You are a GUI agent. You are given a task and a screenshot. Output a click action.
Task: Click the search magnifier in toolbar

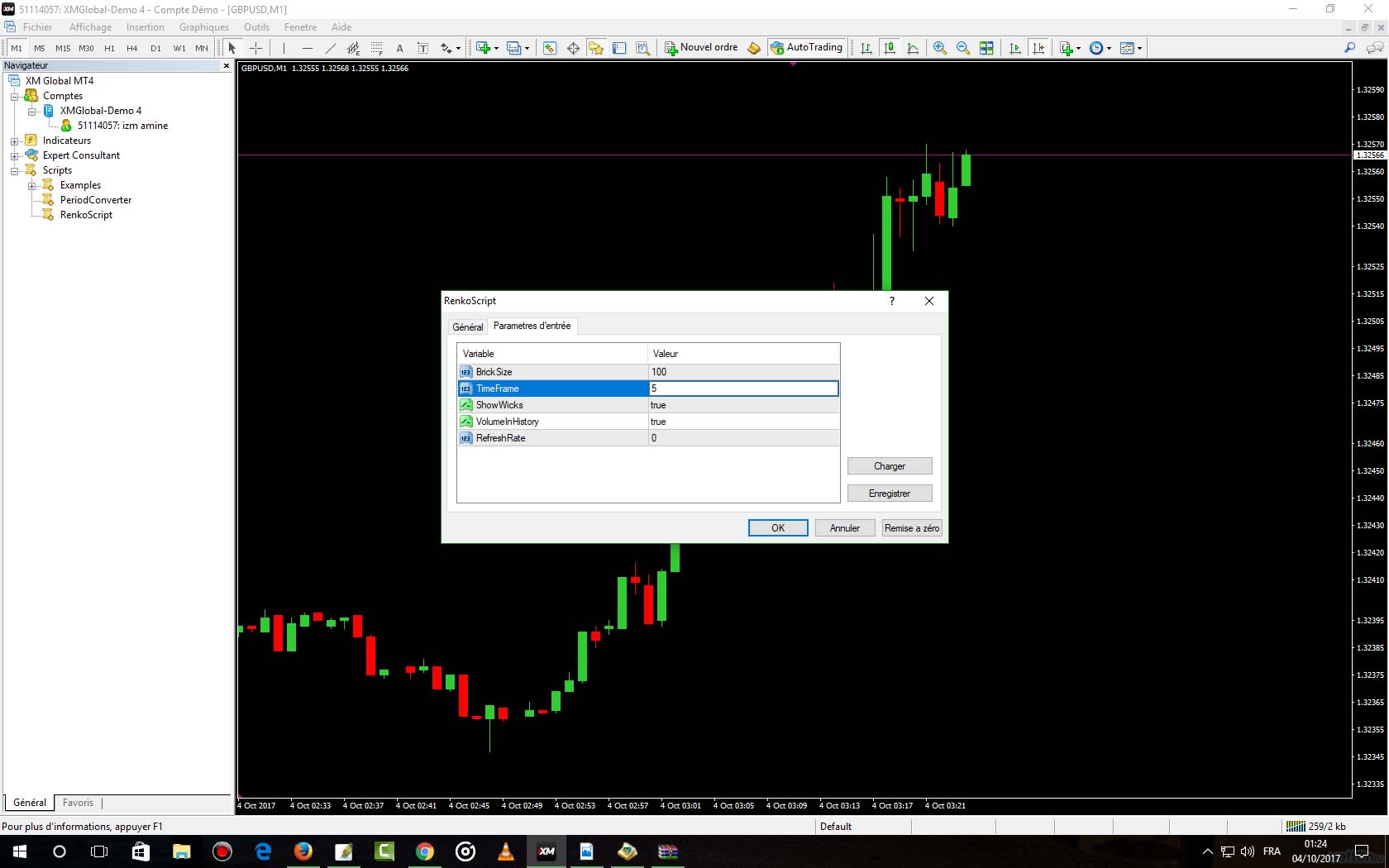1349,48
